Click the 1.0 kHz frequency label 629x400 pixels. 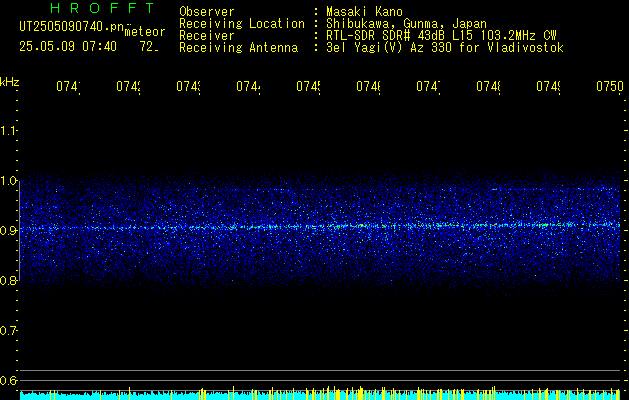(x=8, y=181)
